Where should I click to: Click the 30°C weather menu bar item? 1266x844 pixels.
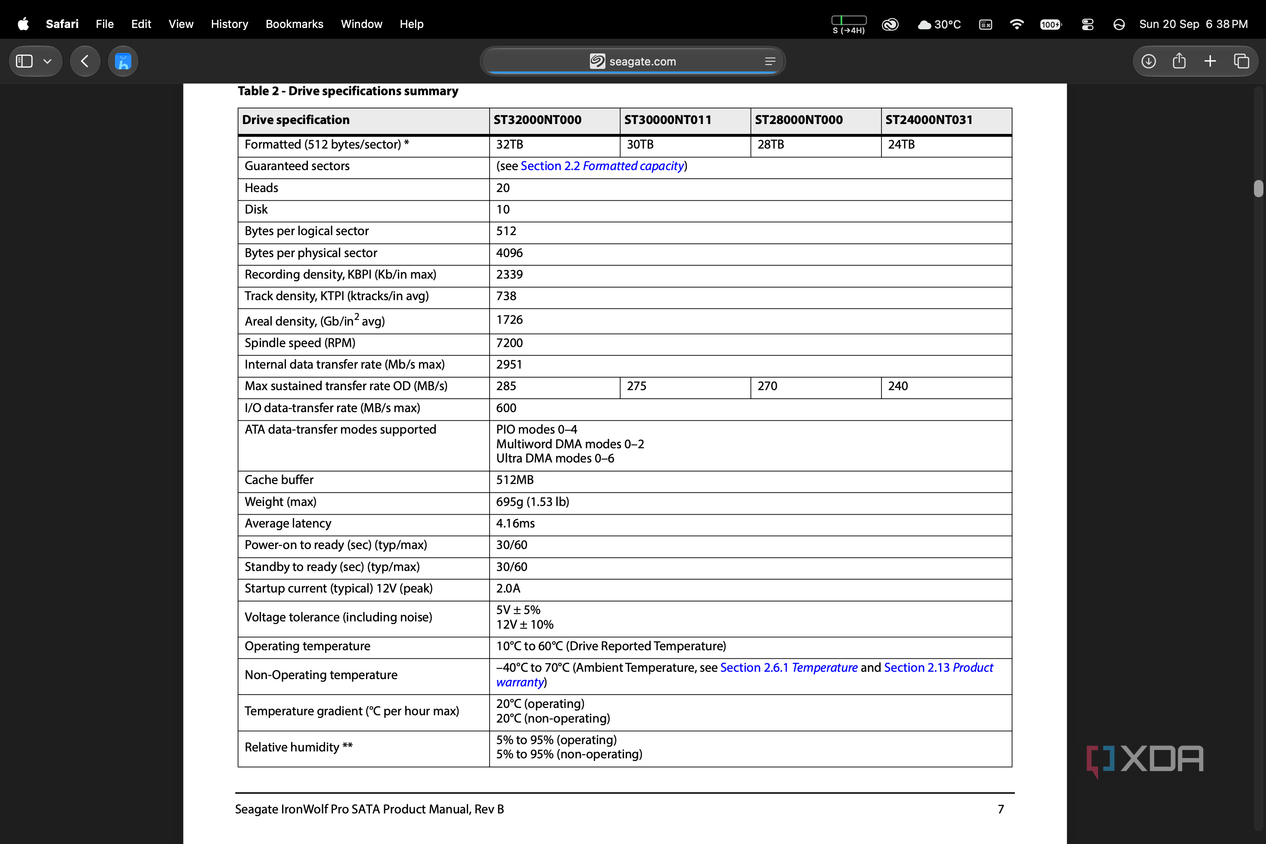tap(939, 24)
